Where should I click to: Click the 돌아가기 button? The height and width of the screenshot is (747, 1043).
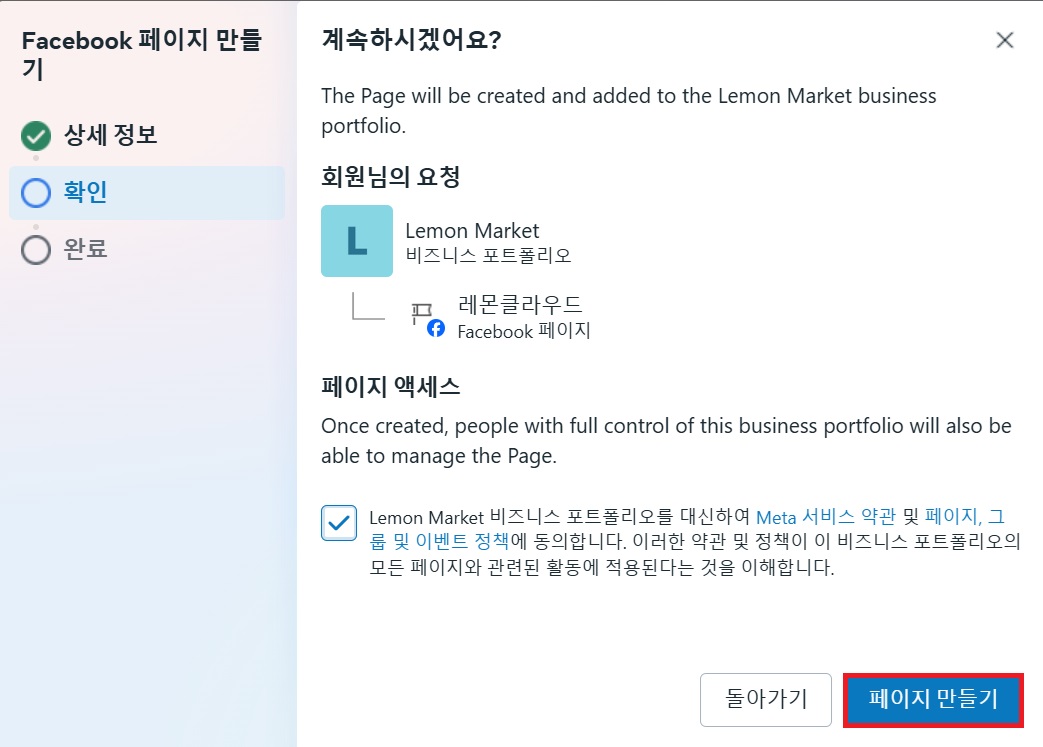point(766,700)
